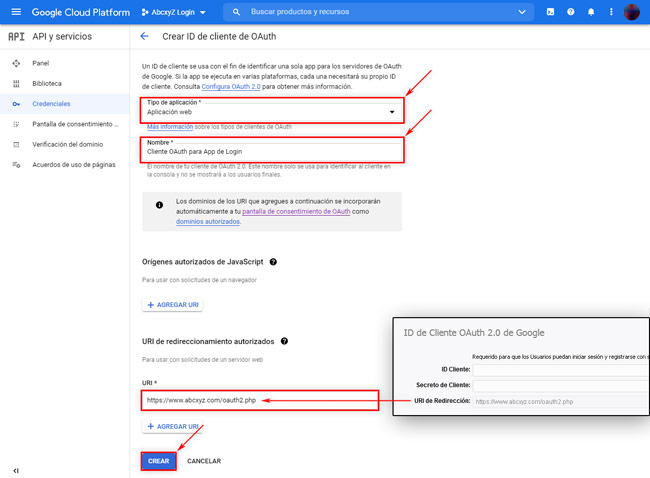650x478 pixels.
Task: Expand the search bar chevron
Action: pos(522,12)
